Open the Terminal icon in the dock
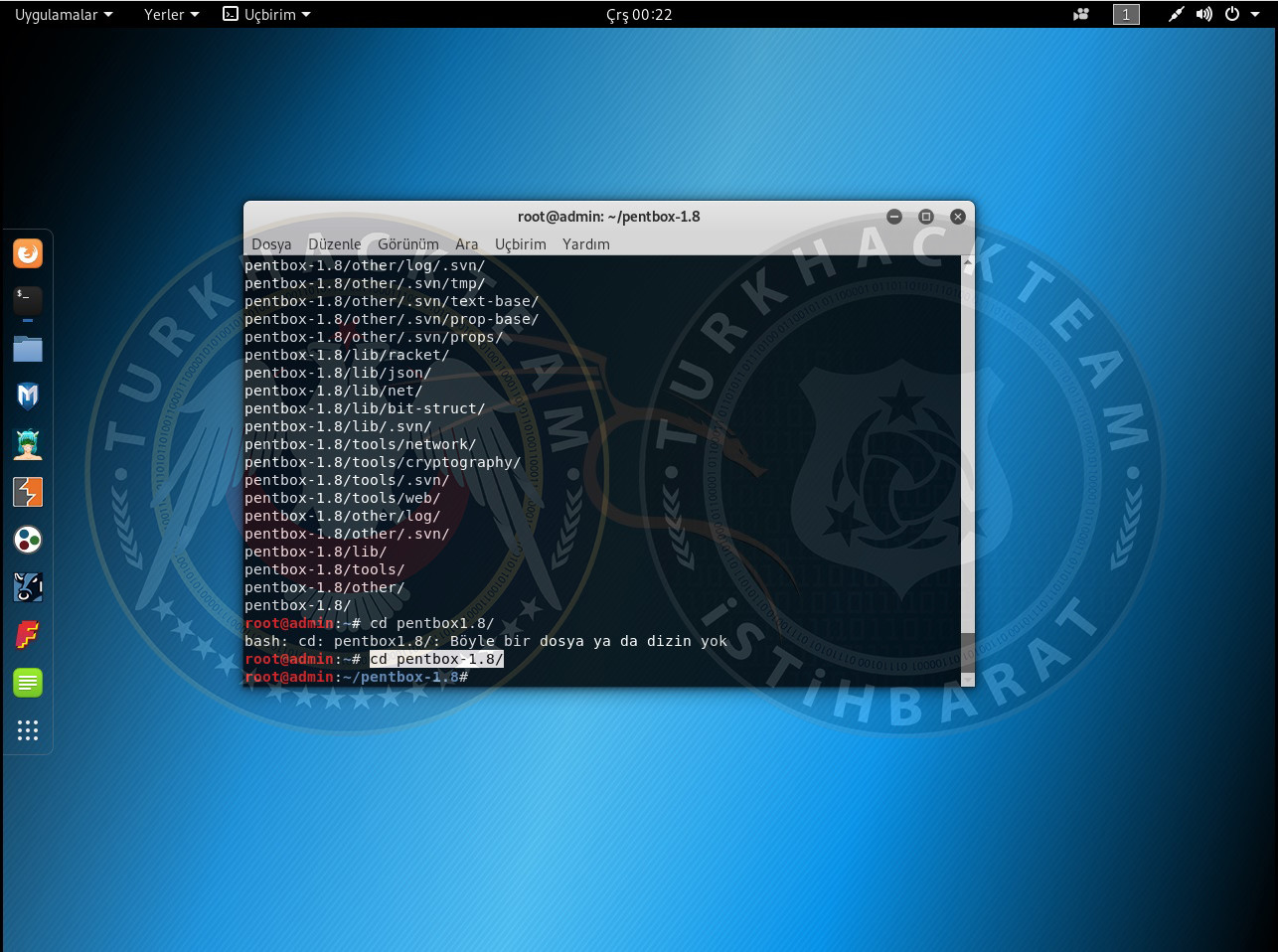 click(28, 300)
